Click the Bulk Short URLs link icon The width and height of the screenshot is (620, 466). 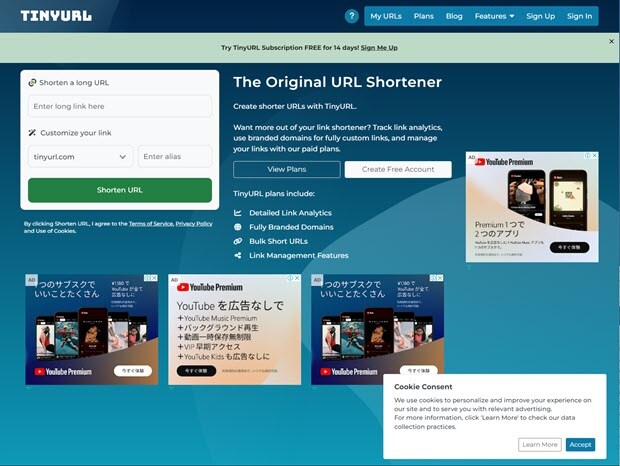[x=238, y=241]
